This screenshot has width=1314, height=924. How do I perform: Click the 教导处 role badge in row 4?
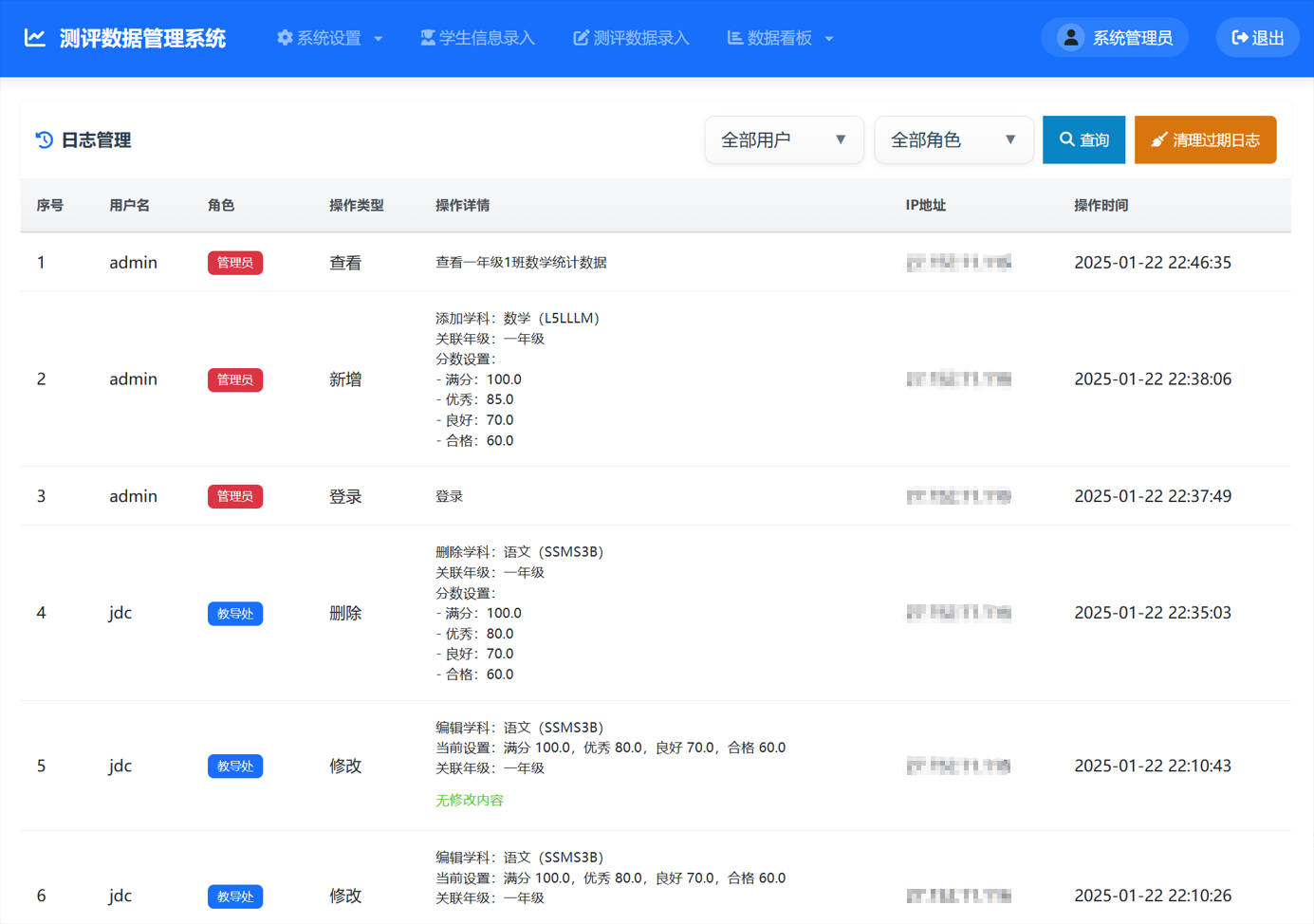235,614
